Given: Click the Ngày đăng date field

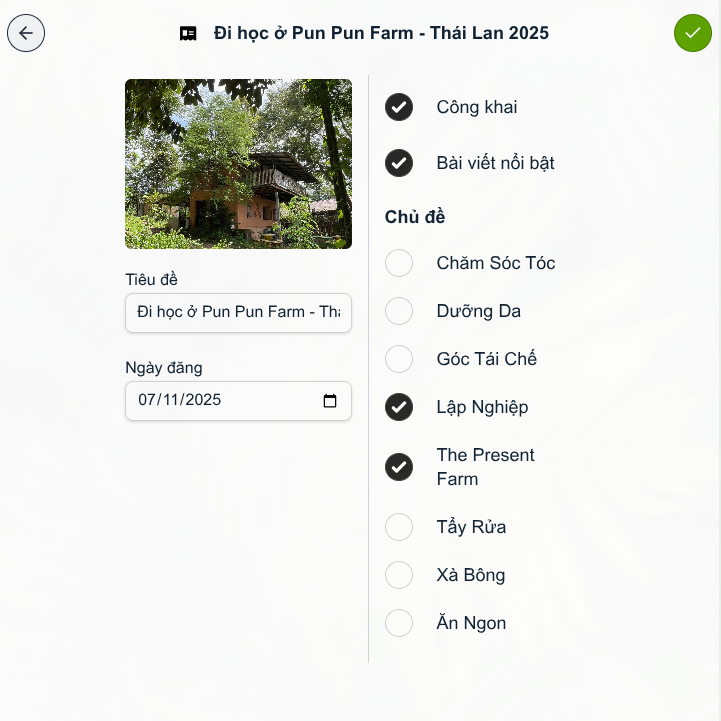Looking at the screenshot, I should (x=220, y=401).
